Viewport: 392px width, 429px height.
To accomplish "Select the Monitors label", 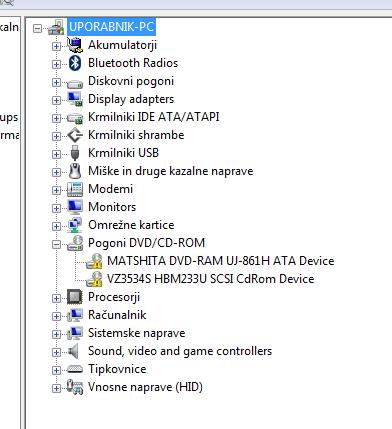I will tap(112, 207).
